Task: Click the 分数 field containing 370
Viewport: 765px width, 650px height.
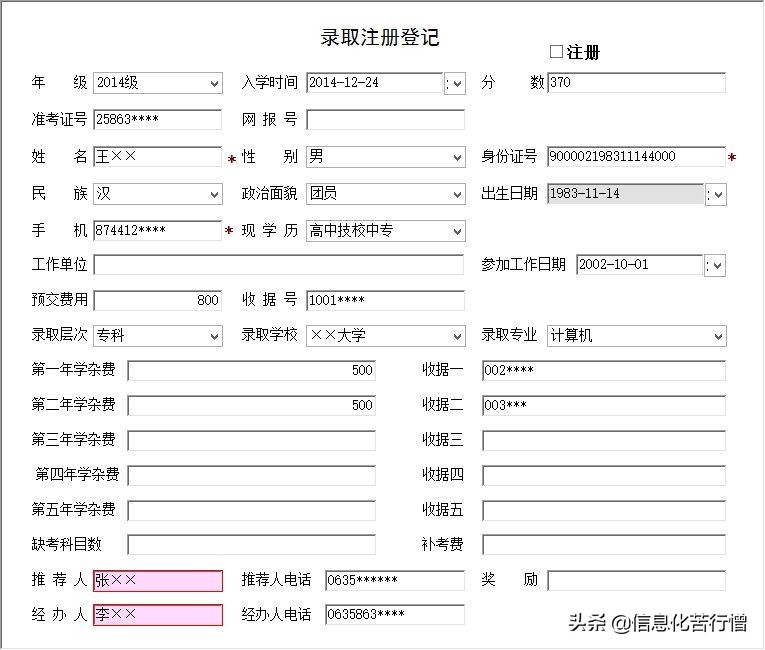Action: click(637, 82)
